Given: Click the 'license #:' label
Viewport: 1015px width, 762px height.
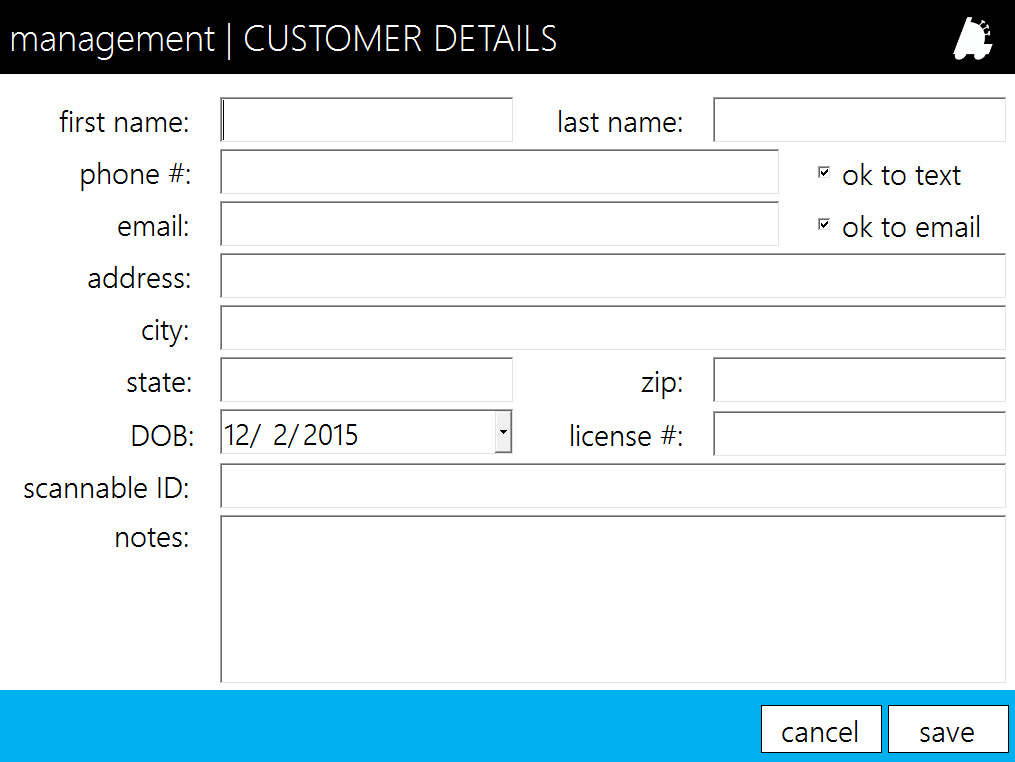Looking at the screenshot, I should coord(626,436).
